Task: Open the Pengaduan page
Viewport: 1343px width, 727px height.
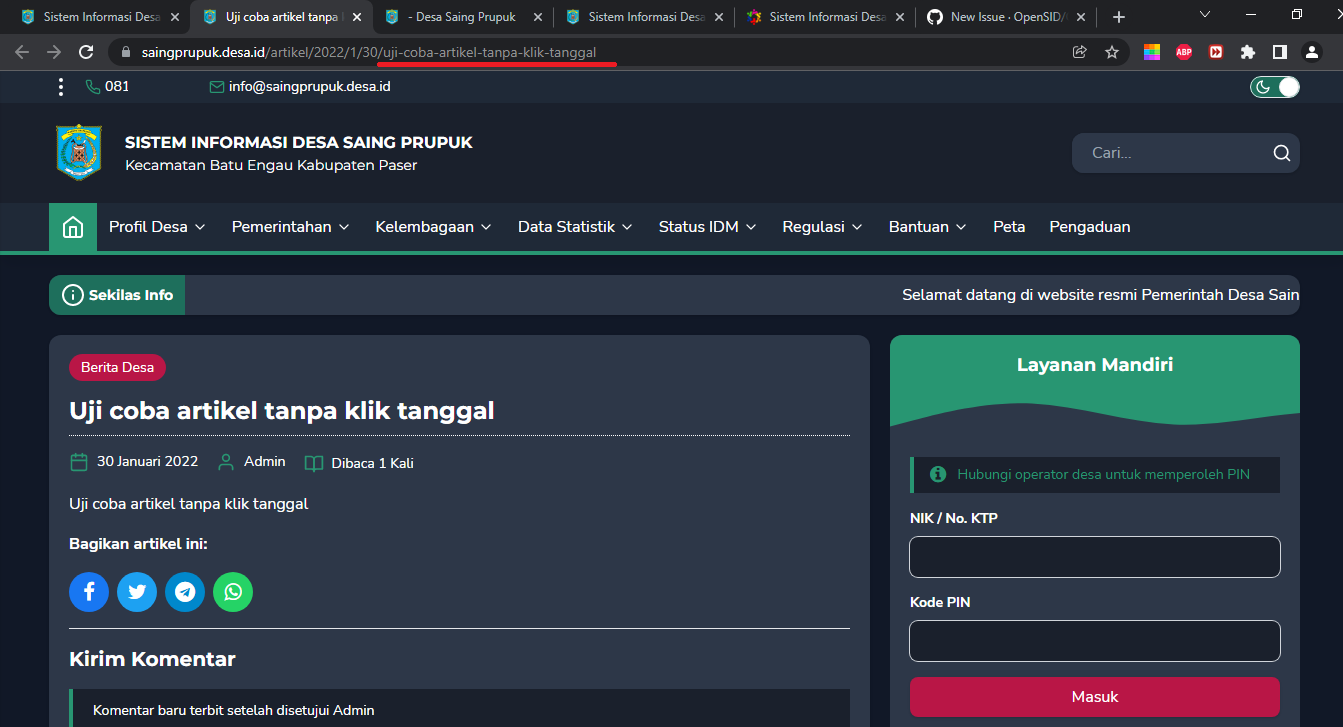Action: coord(1089,226)
